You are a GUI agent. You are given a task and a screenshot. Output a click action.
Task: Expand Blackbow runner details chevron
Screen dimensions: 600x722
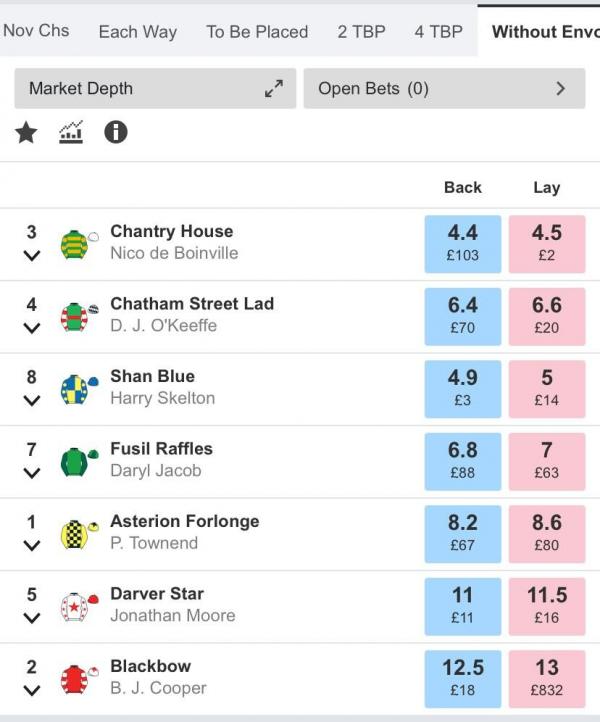point(31,690)
